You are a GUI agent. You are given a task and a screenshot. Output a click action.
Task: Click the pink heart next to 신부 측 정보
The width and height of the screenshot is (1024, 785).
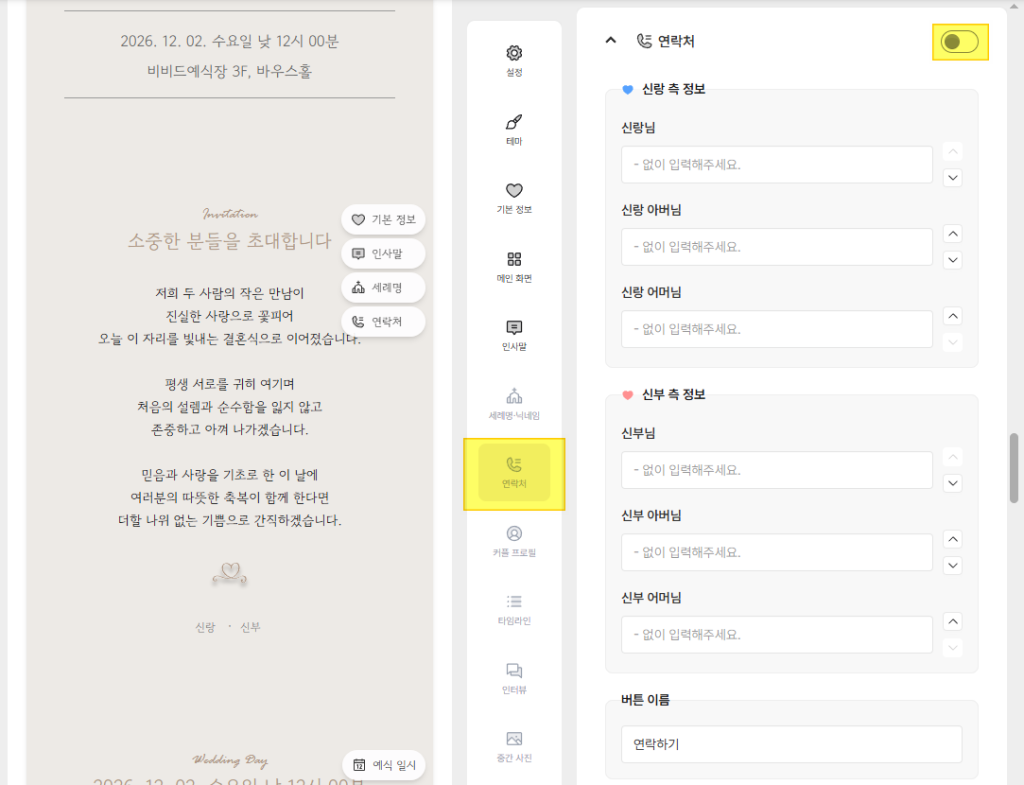(x=628, y=395)
